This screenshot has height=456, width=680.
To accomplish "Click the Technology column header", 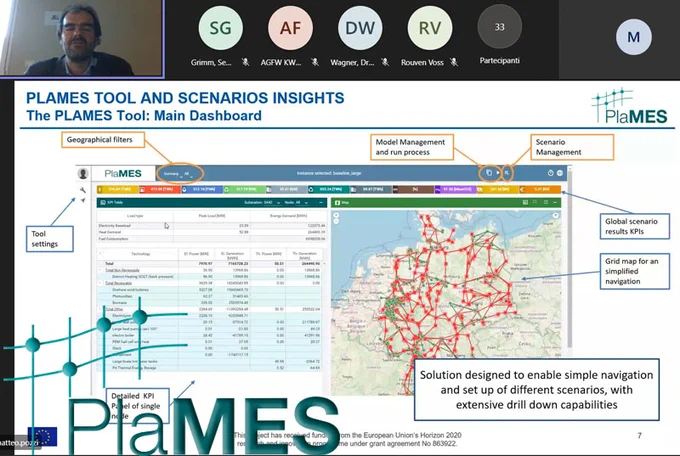I will 141,254.
